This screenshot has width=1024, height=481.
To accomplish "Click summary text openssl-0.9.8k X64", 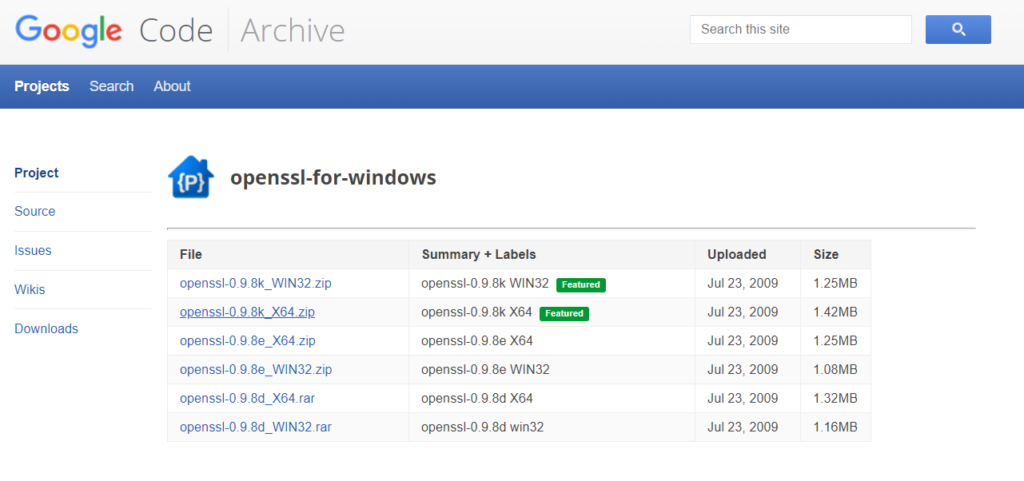I will (x=477, y=312).
